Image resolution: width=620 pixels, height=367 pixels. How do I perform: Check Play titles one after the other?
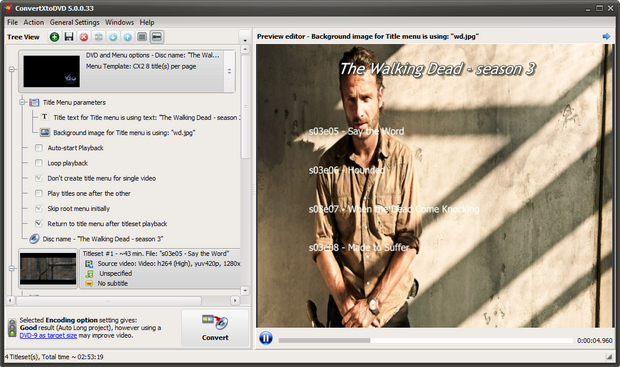point(39,193)
